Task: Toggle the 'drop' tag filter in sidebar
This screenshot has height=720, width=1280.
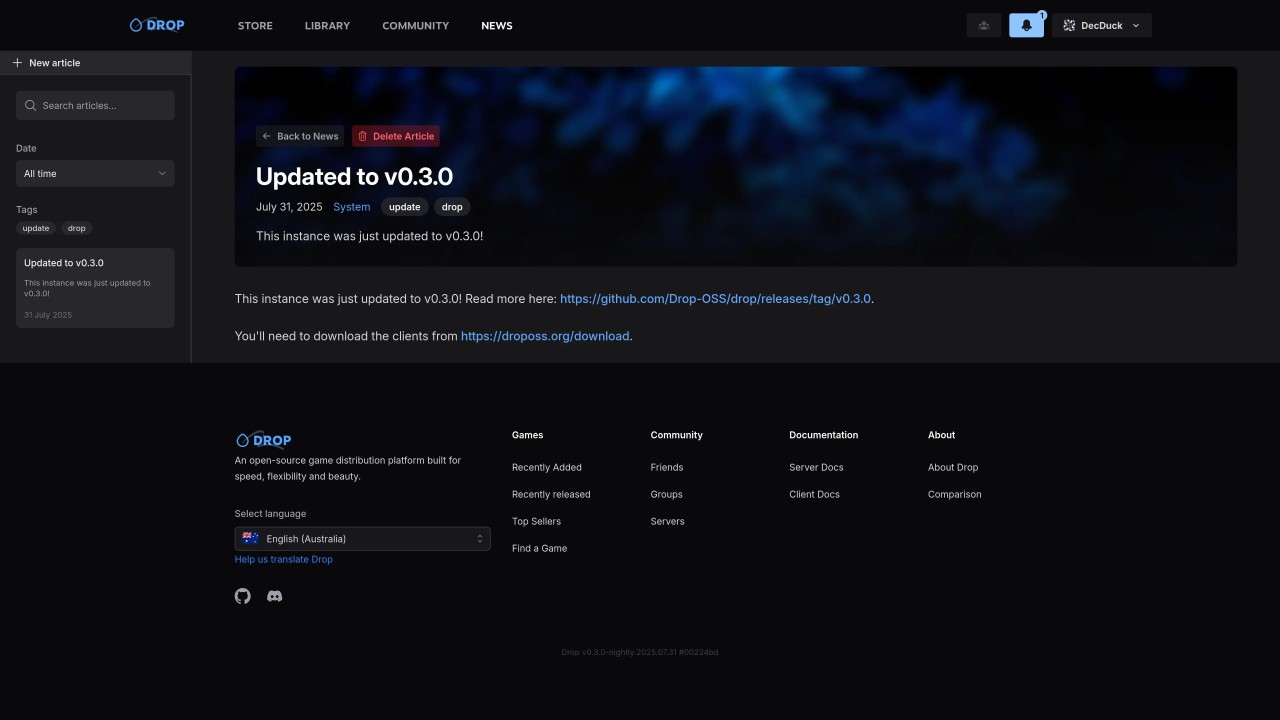Action: click(77, 228)
